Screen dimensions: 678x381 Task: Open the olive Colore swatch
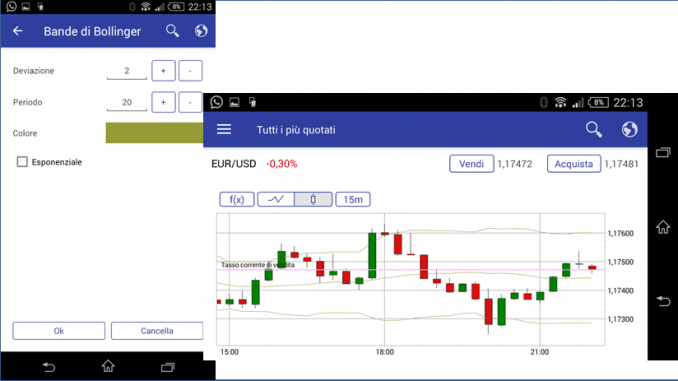(154, 133)
